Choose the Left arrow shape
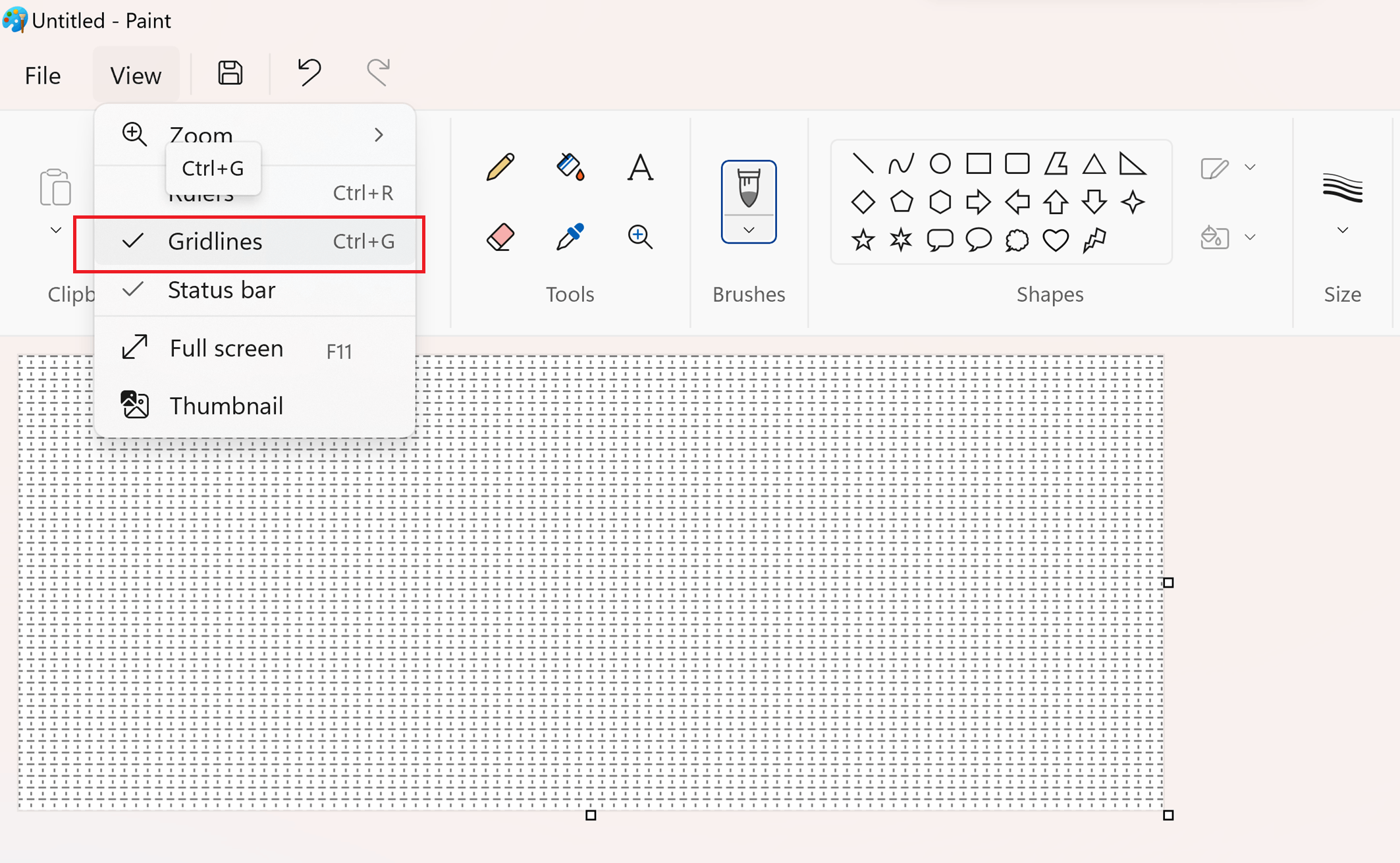 coord(1017,202)
